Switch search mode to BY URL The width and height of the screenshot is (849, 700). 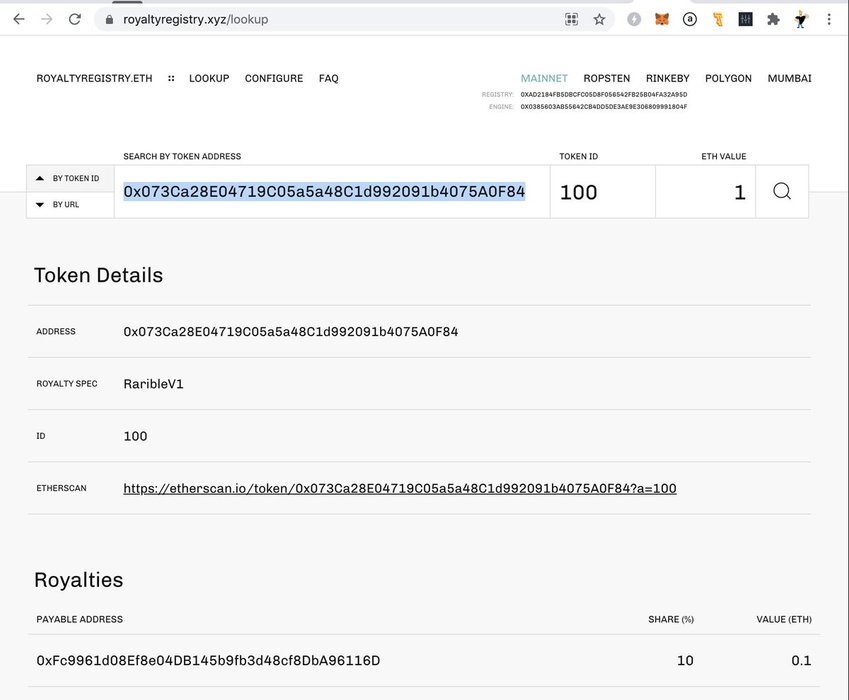point(70,205)
